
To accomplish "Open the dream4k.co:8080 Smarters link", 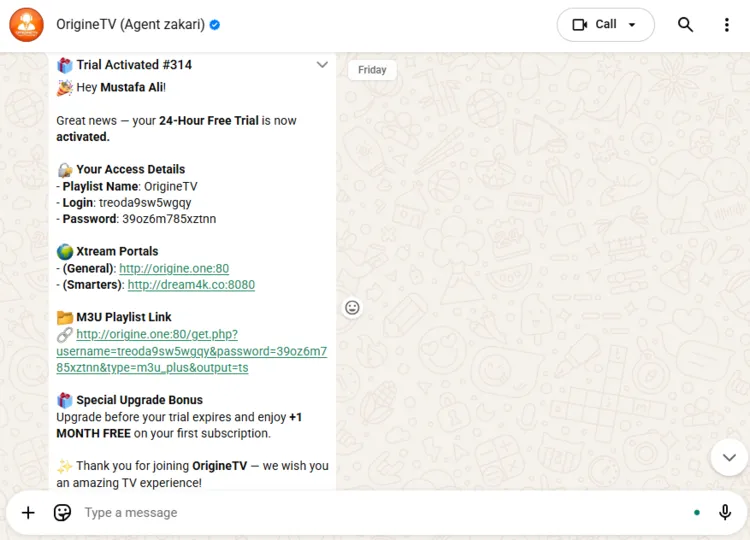I will [191, 285].
